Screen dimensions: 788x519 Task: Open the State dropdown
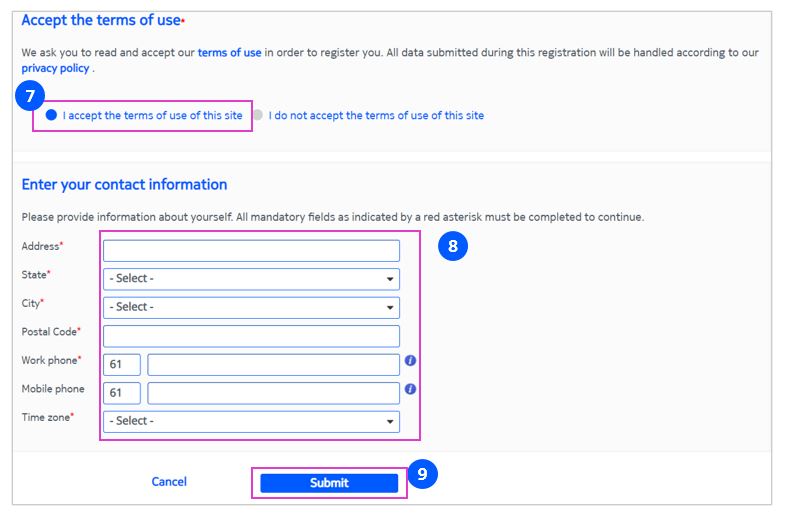pyautogui.click(x=251, y=279)
